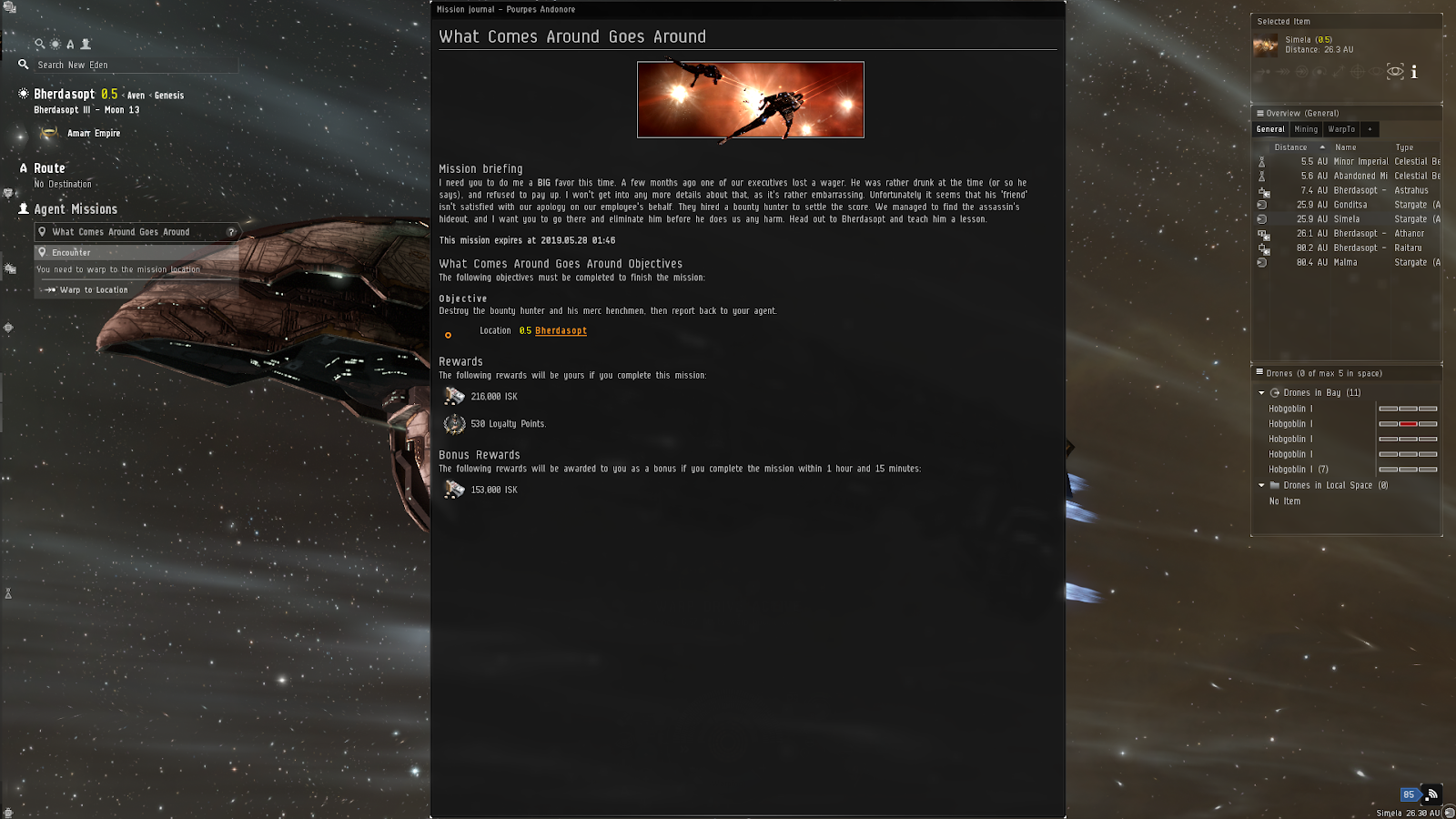This screenshot has width=1456, height=819.
Task: Click the Loyalty Points reward icon
Action: [454, 424]
